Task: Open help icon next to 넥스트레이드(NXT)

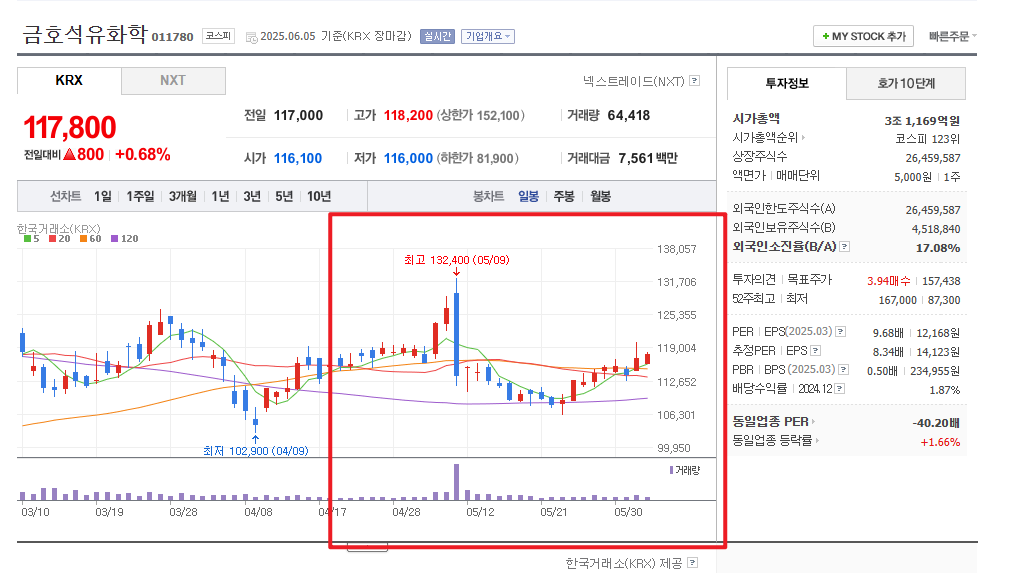Action: tap(695, 80)
